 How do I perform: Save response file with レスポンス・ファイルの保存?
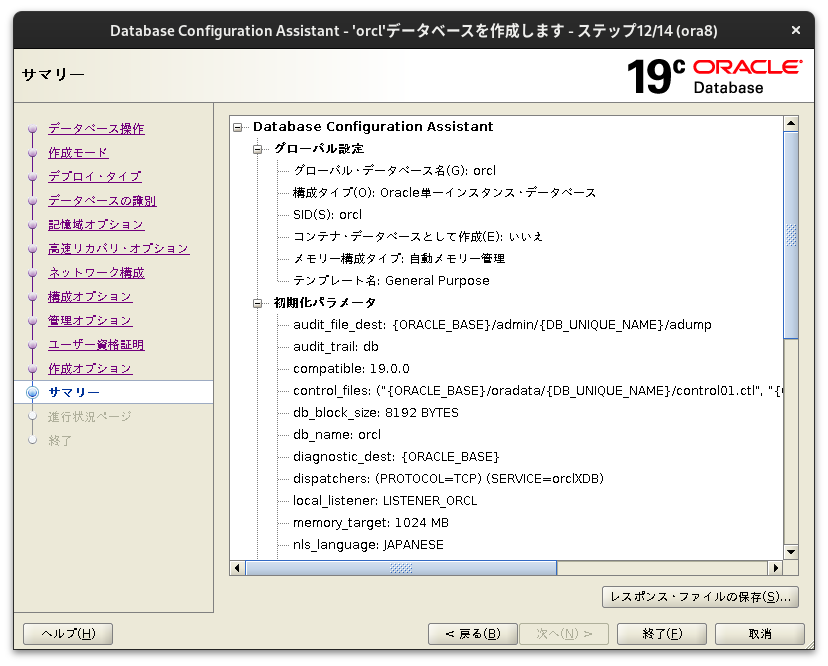[700, 597]
